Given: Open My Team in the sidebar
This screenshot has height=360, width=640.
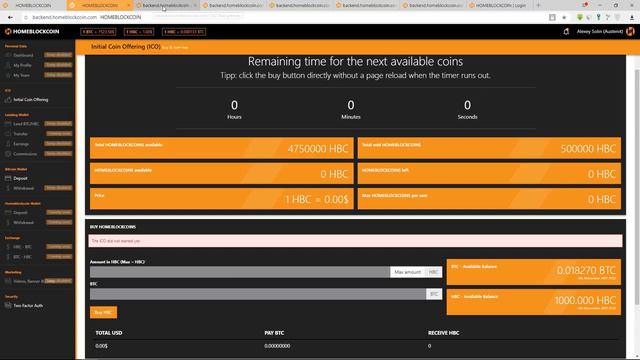Looking at the screenshot, I should coord(21,76).
